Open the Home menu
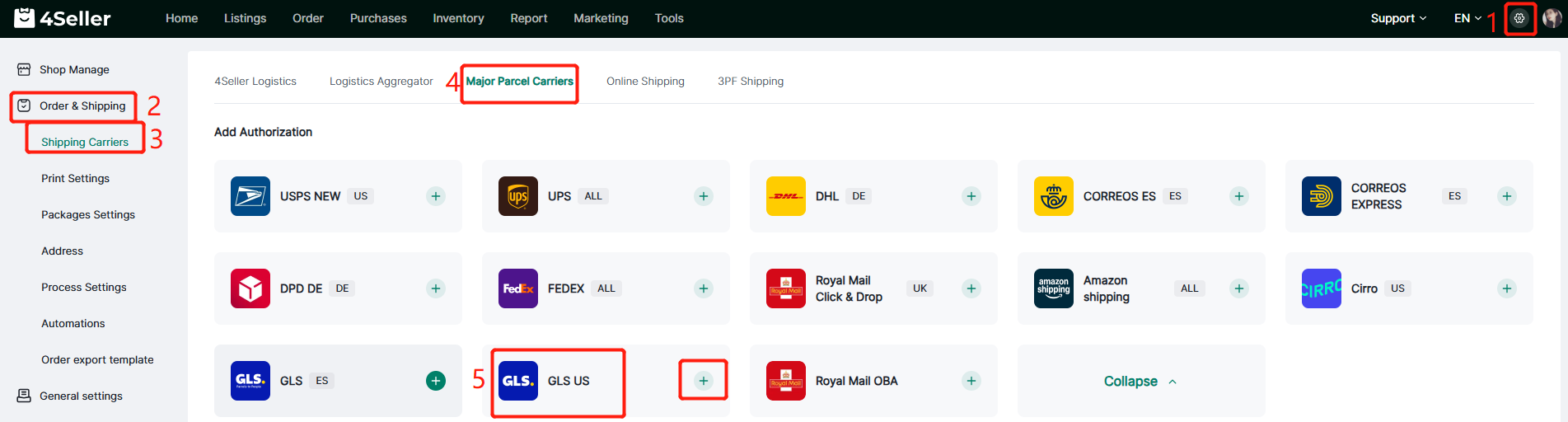 [x=181, y=18]
